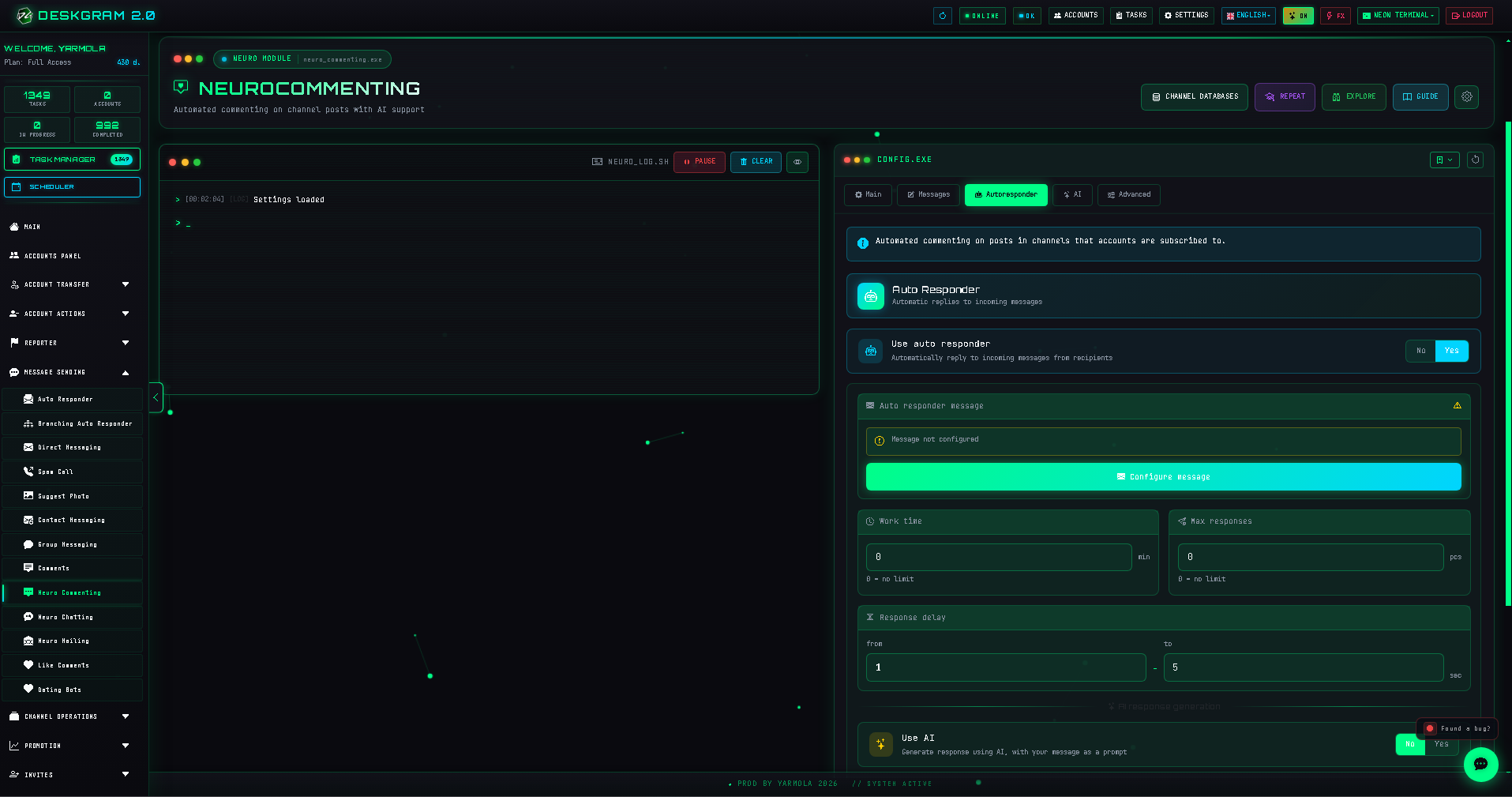Image resolution: width=1512 pixels, height=797 pixels.
Task: Expand the Account Transfer section
Action: (x=71, y=284)
